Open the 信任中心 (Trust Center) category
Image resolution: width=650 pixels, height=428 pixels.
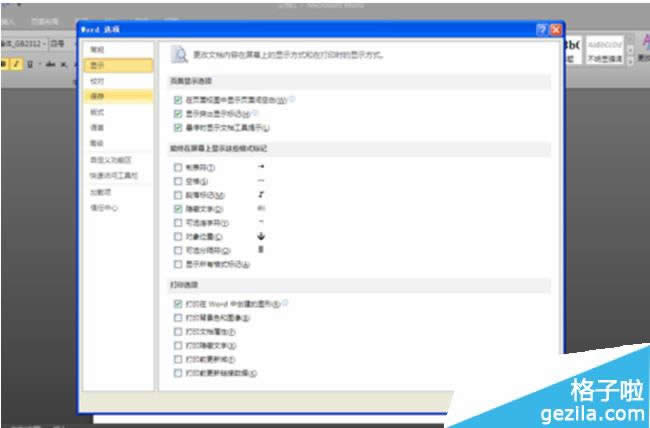point(118,208)
